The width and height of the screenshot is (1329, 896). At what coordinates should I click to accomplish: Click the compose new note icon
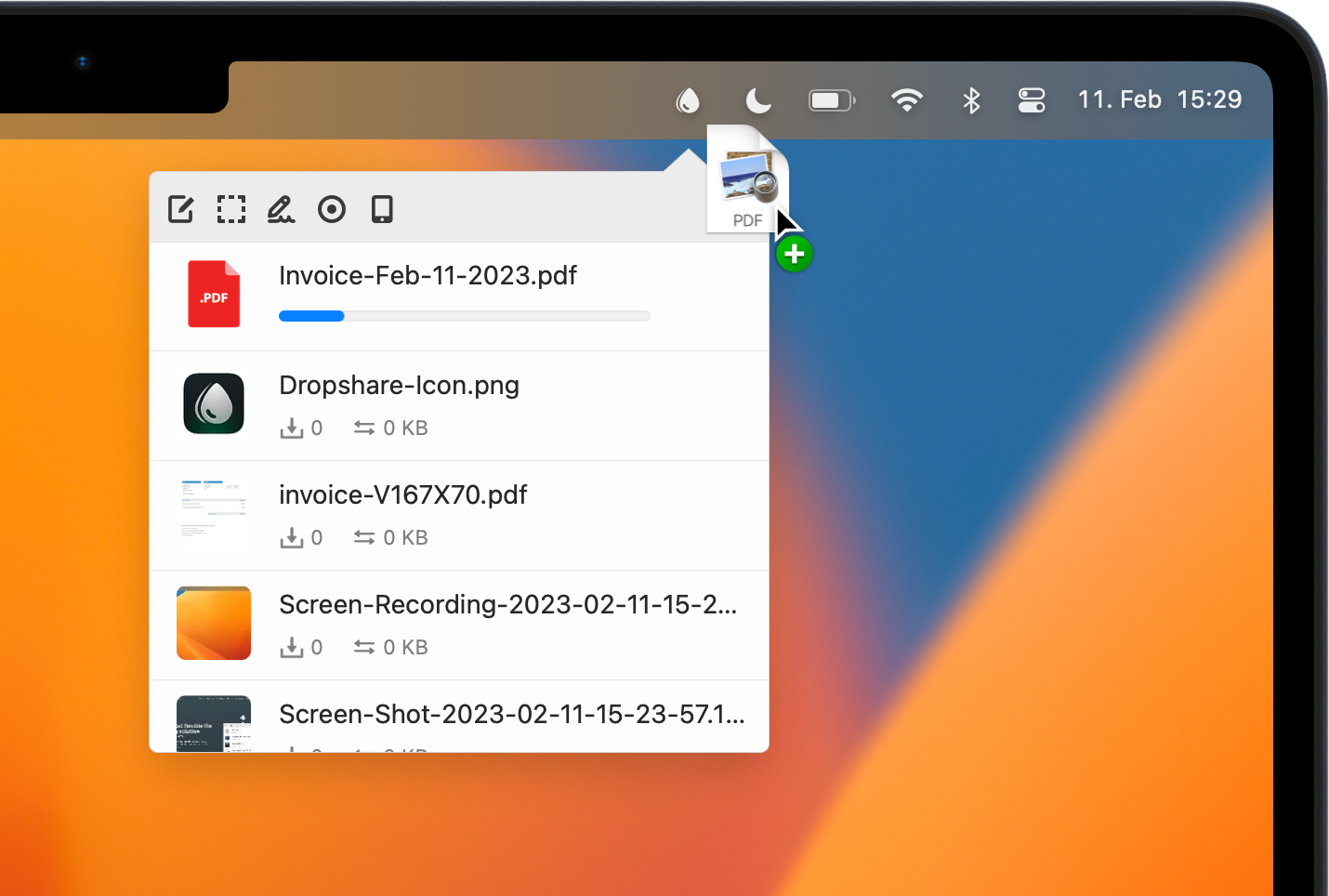pos(181,209)
